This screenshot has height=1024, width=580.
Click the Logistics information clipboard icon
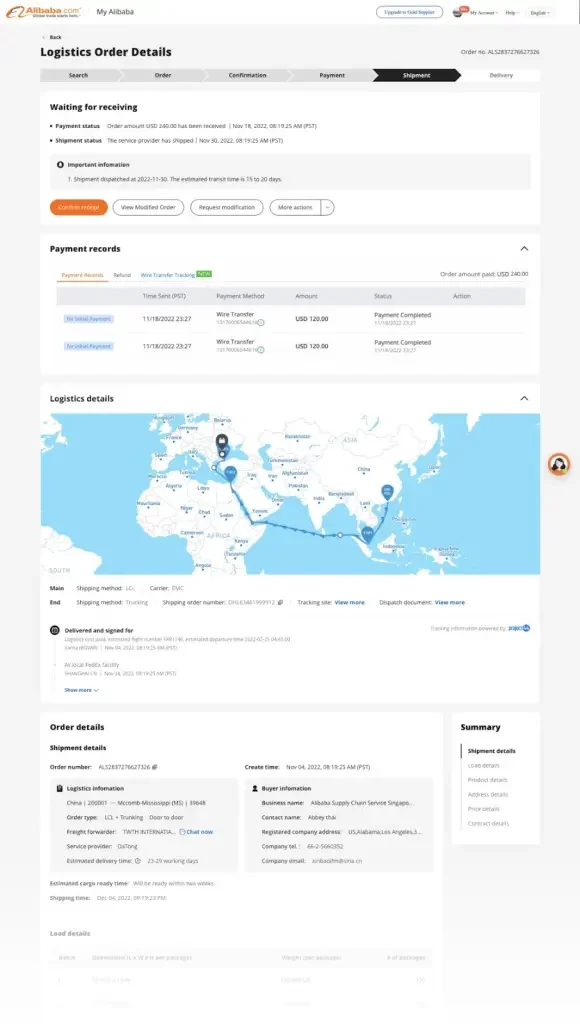pos(60,788)
